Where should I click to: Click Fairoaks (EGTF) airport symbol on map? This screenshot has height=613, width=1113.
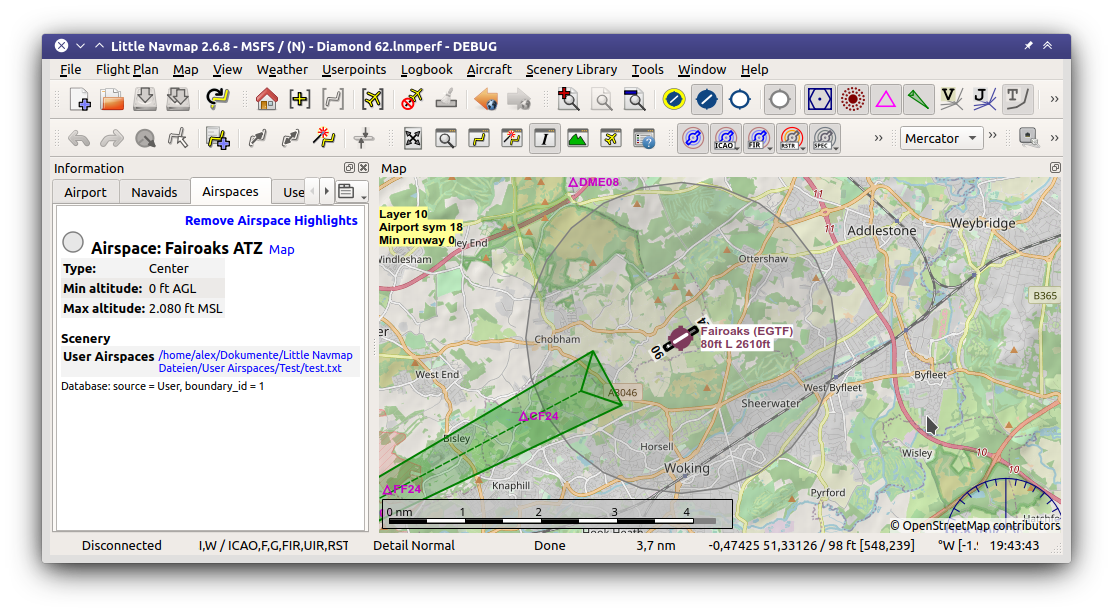coord(681,338)
